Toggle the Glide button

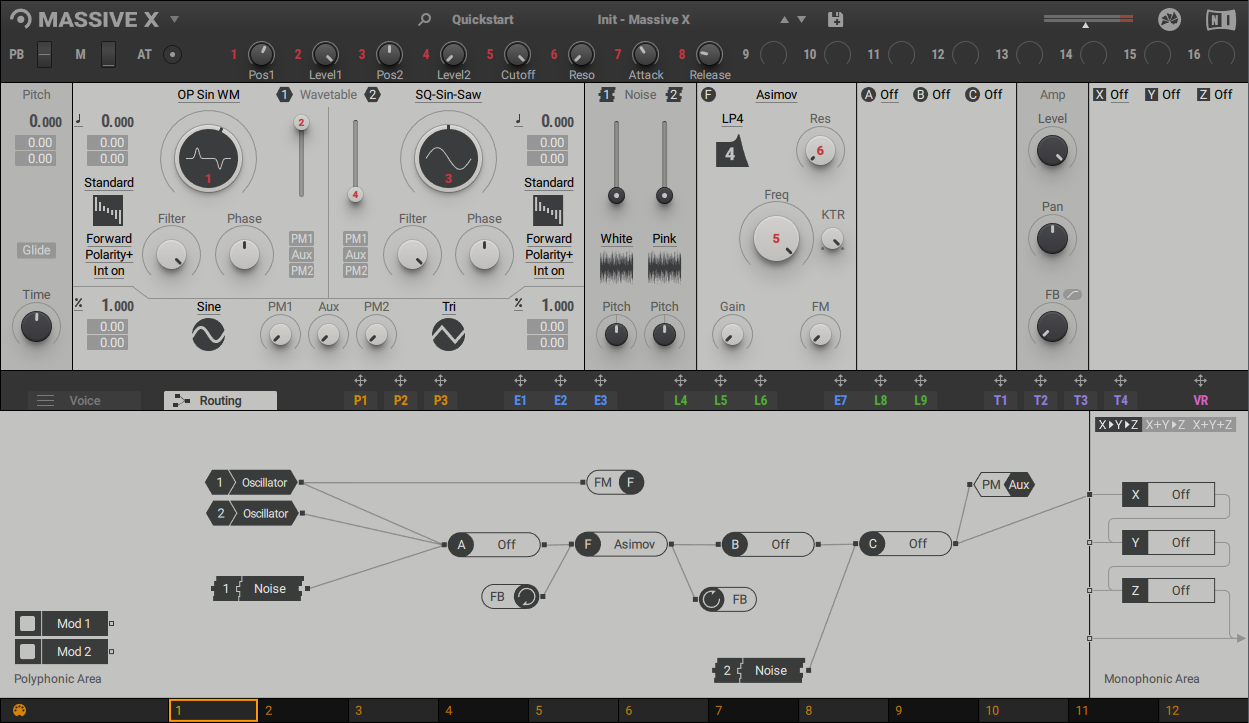[36, 250]
